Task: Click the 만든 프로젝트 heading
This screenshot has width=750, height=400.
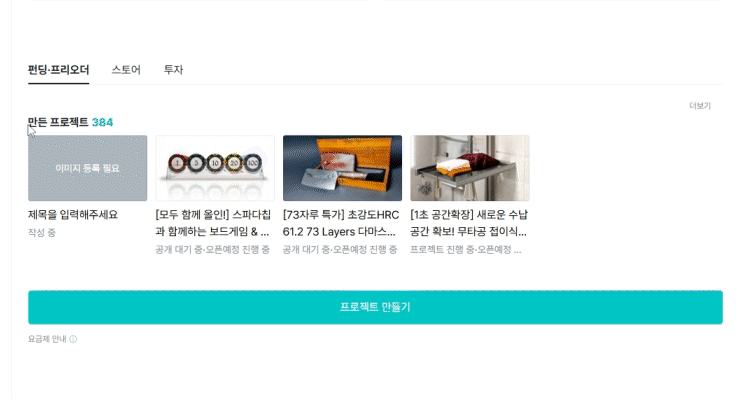Action: tap(58, 122)
